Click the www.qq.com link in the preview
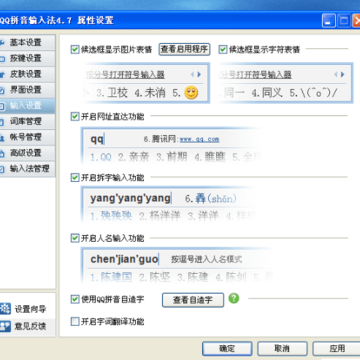This screenshot has width=360, height=360. [199, 139]
